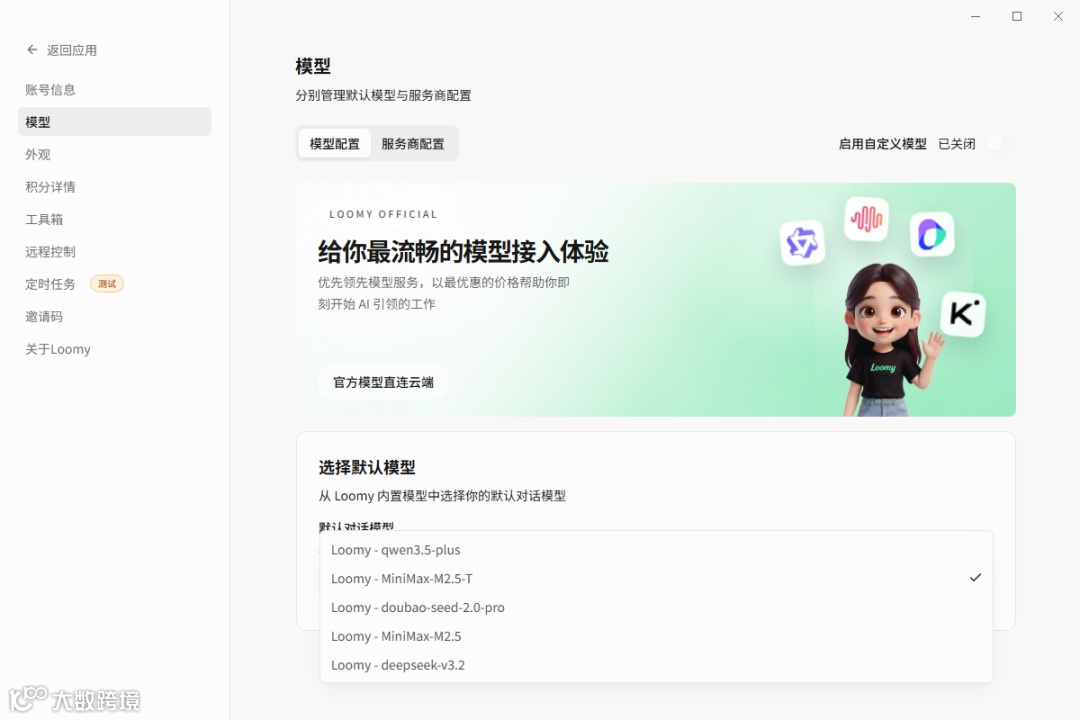Choose Loomy - doubao-seed-2.0-pro option

[656, 607]
